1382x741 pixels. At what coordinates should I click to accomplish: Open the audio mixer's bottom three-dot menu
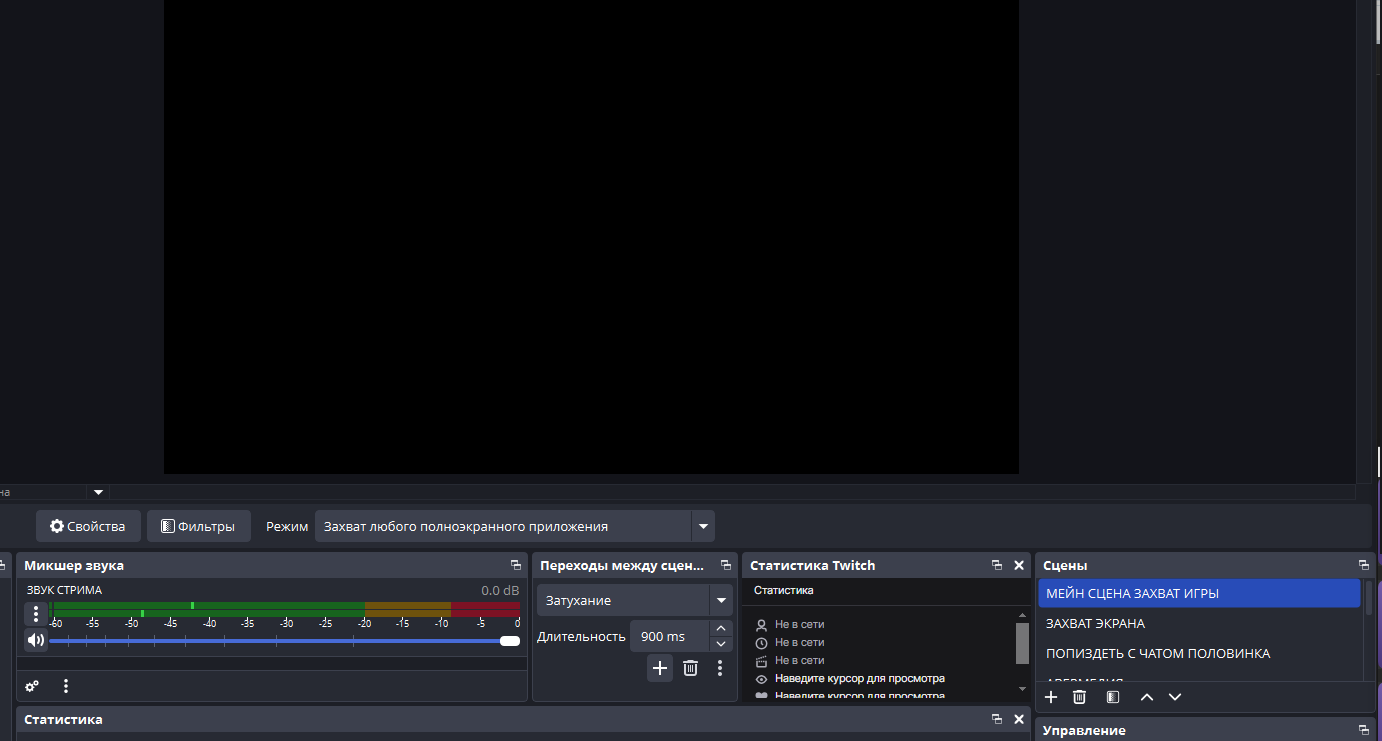click(x=66, y=686)
